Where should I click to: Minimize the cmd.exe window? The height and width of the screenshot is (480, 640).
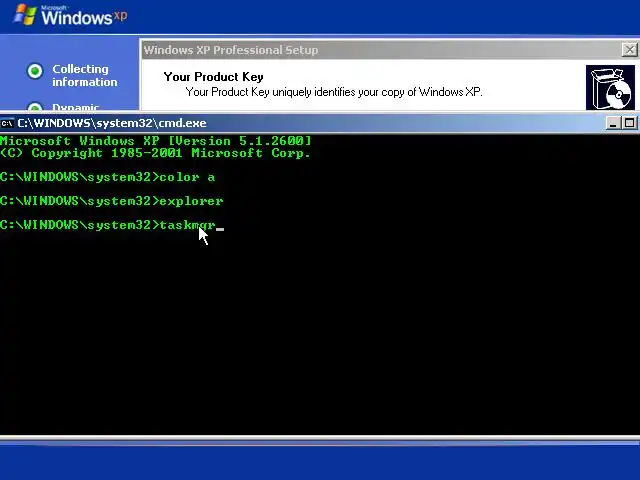tap(613, 123)
